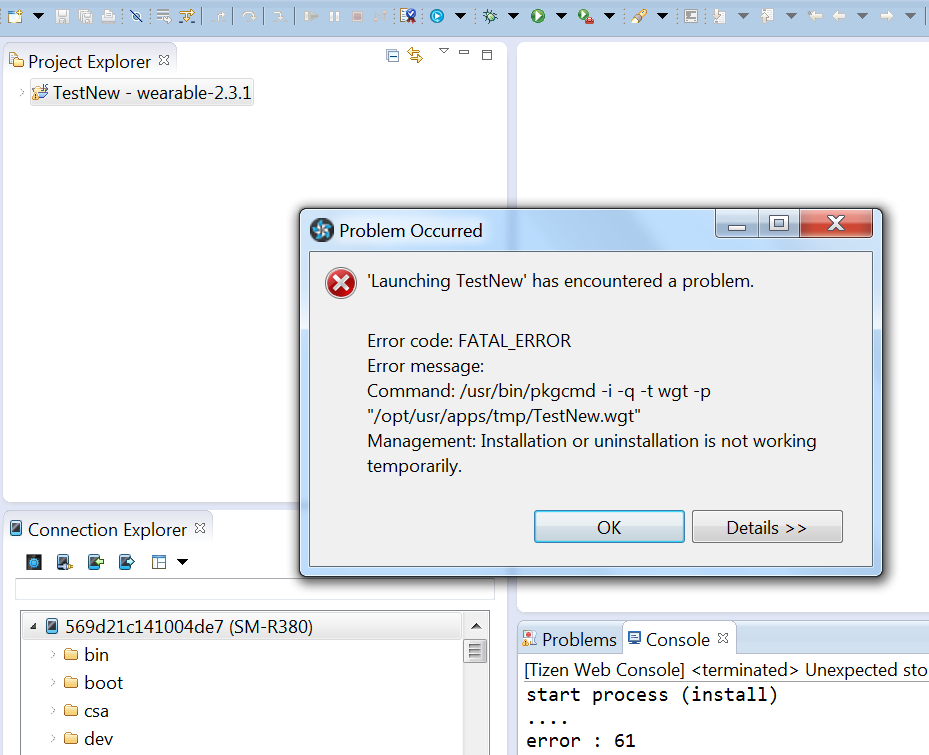Click the Emulator Manager icon in Connection Explorer
Screen dimensions: 929x755
(x=34, y=562)
